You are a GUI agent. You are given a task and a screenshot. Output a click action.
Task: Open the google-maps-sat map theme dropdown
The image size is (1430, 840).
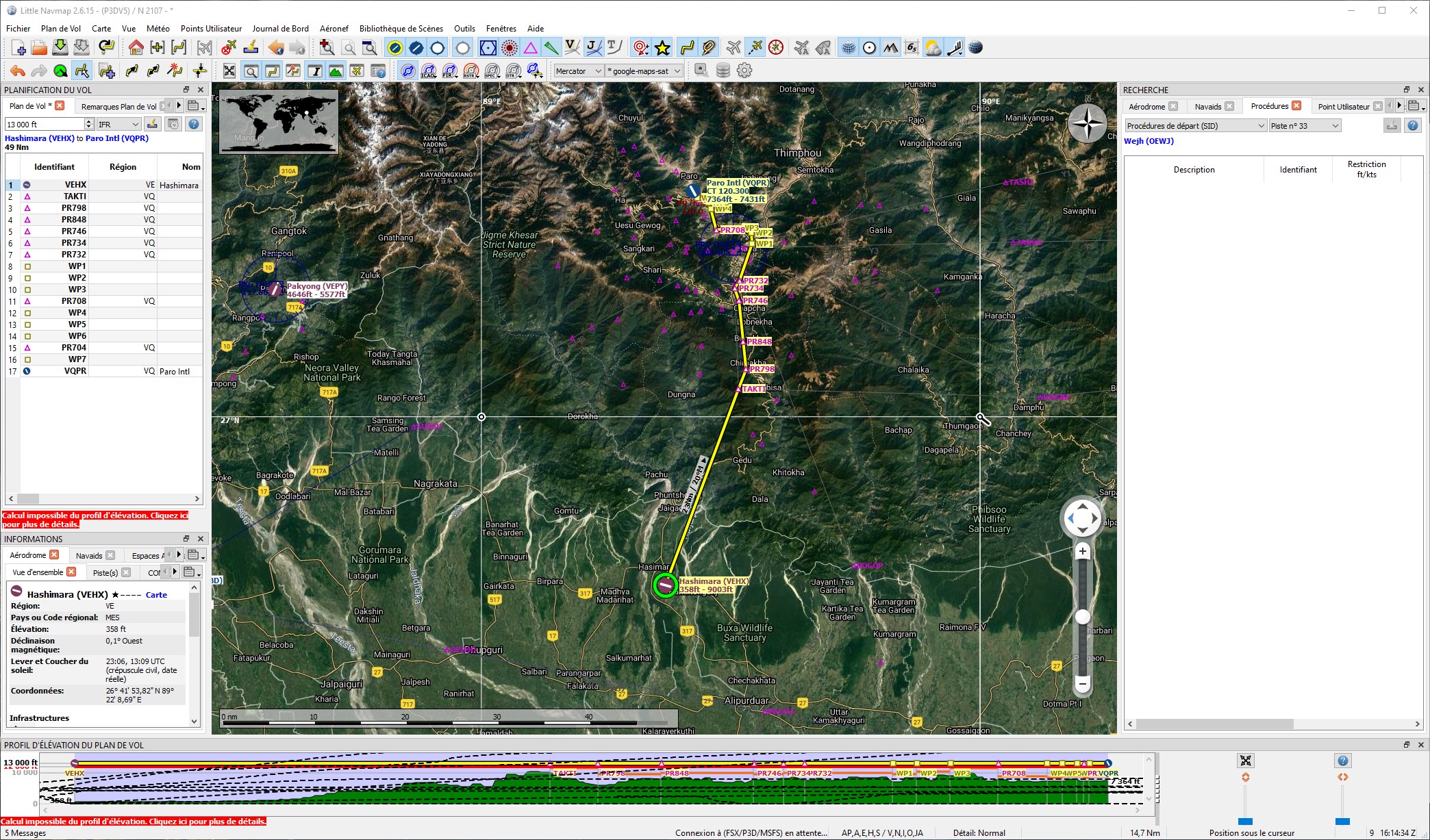point(644,71)
